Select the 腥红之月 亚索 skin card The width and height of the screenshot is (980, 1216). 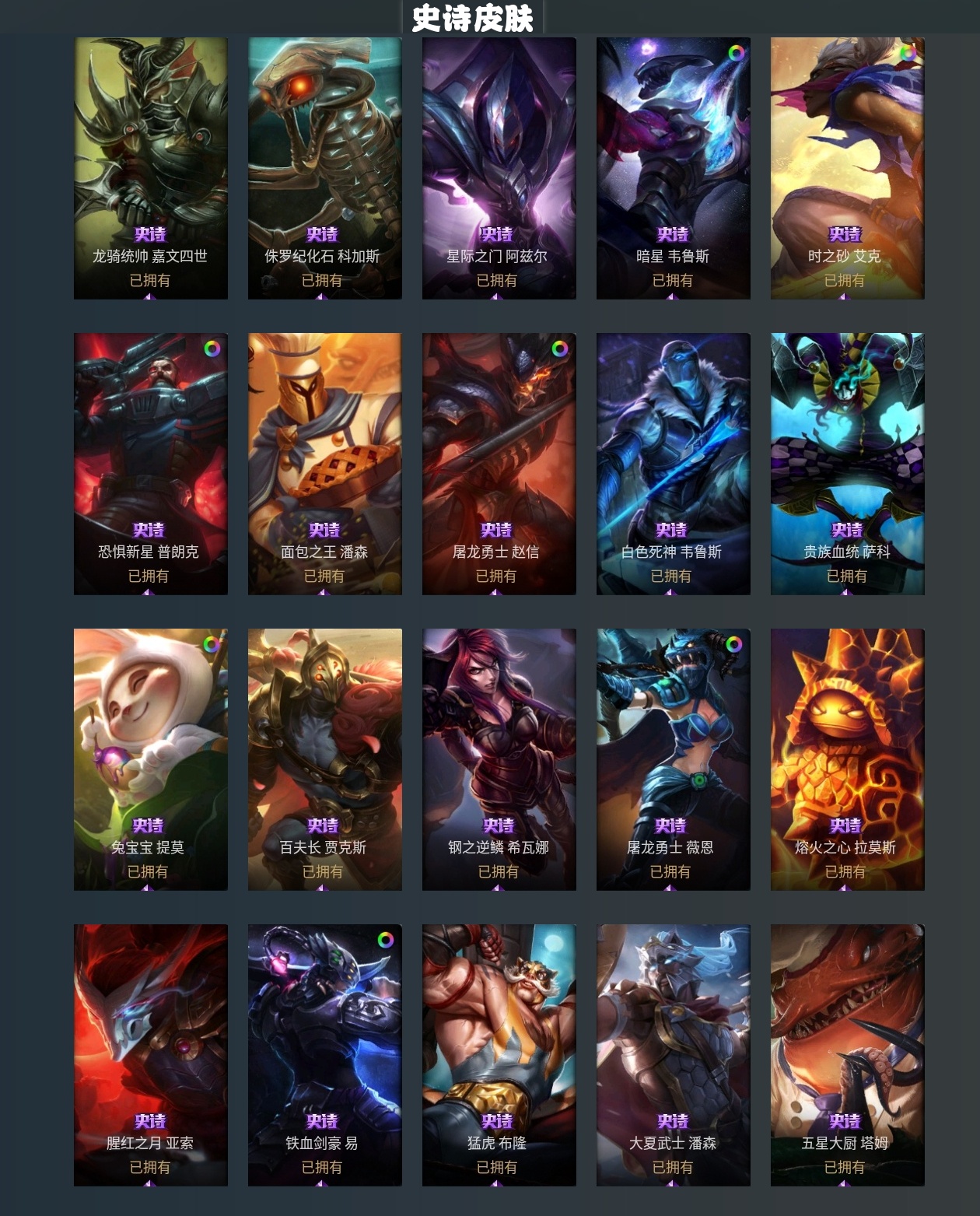[151, 1055]
